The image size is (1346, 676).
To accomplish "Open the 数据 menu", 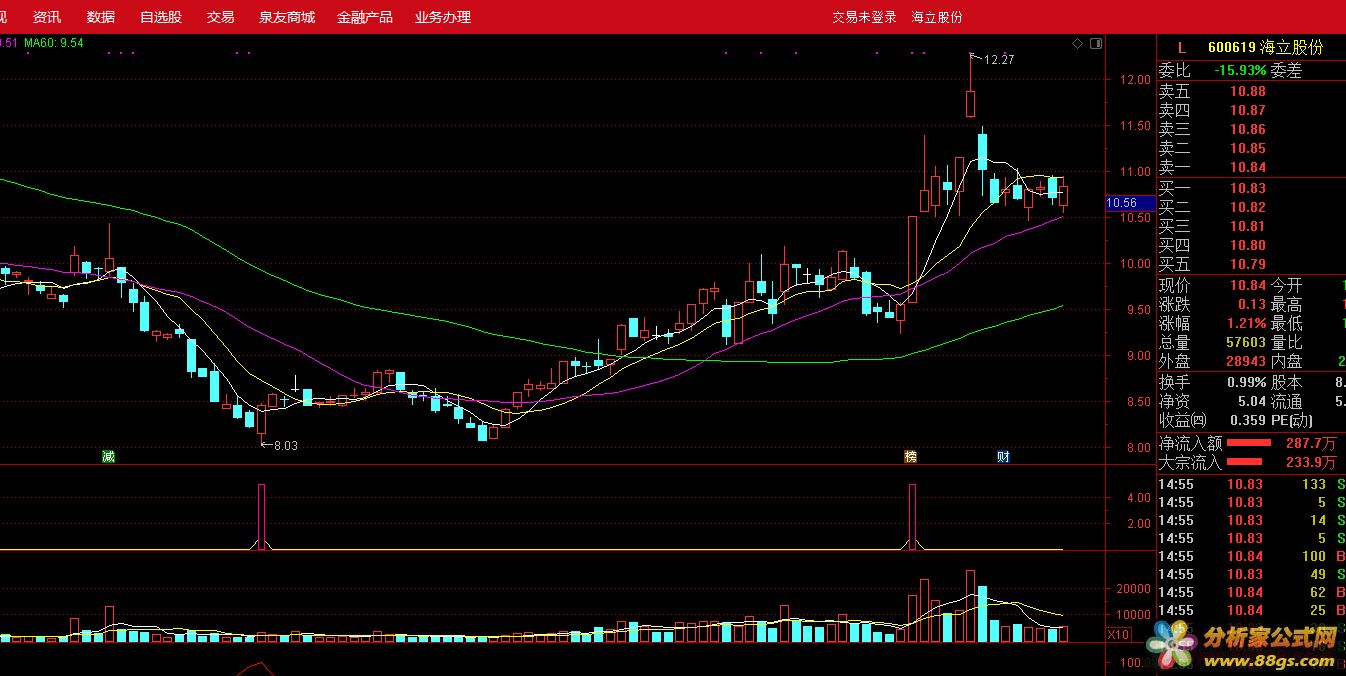I will point(101,17).
